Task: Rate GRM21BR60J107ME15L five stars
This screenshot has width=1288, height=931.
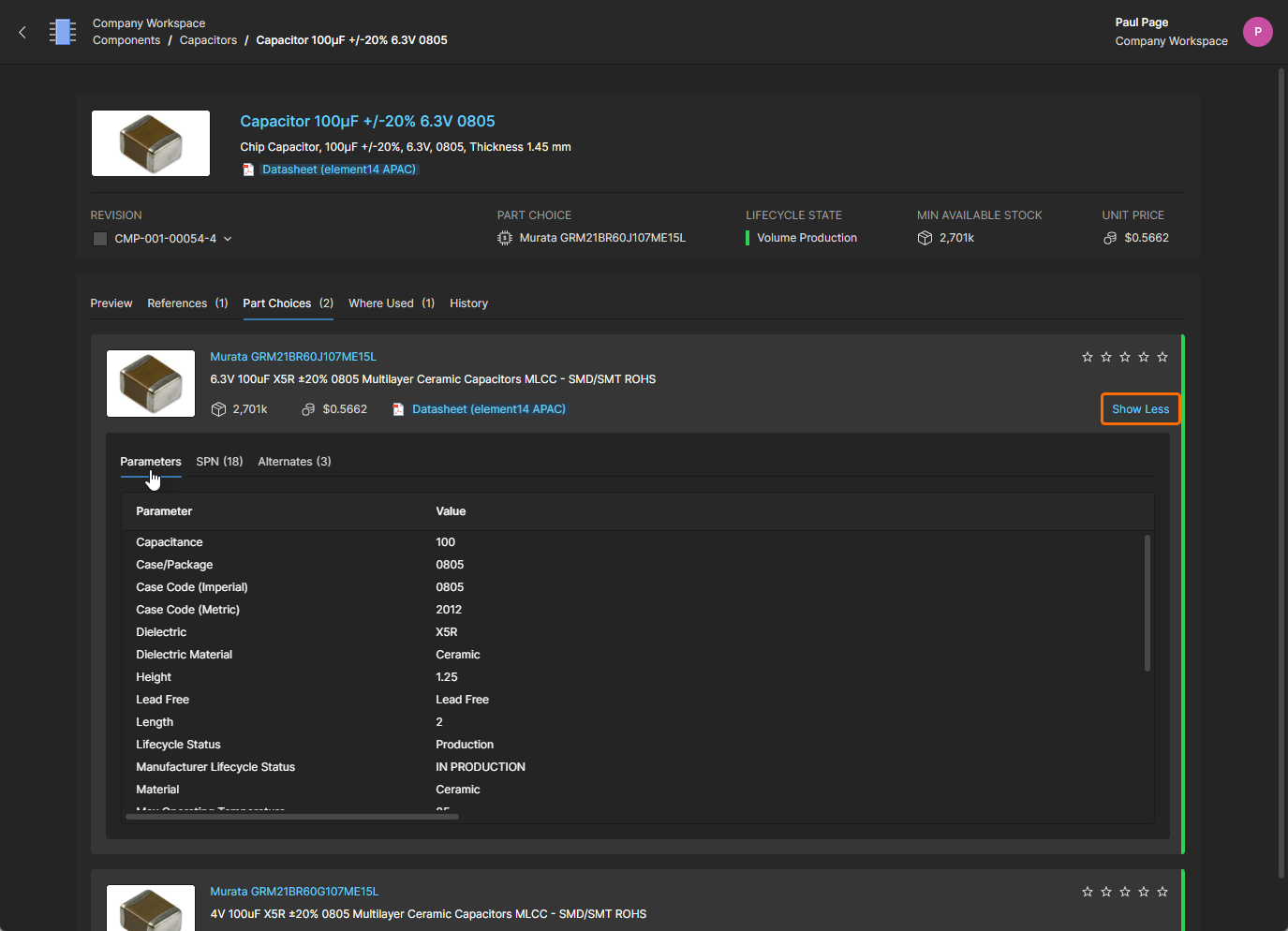Action: (1162, 357)
